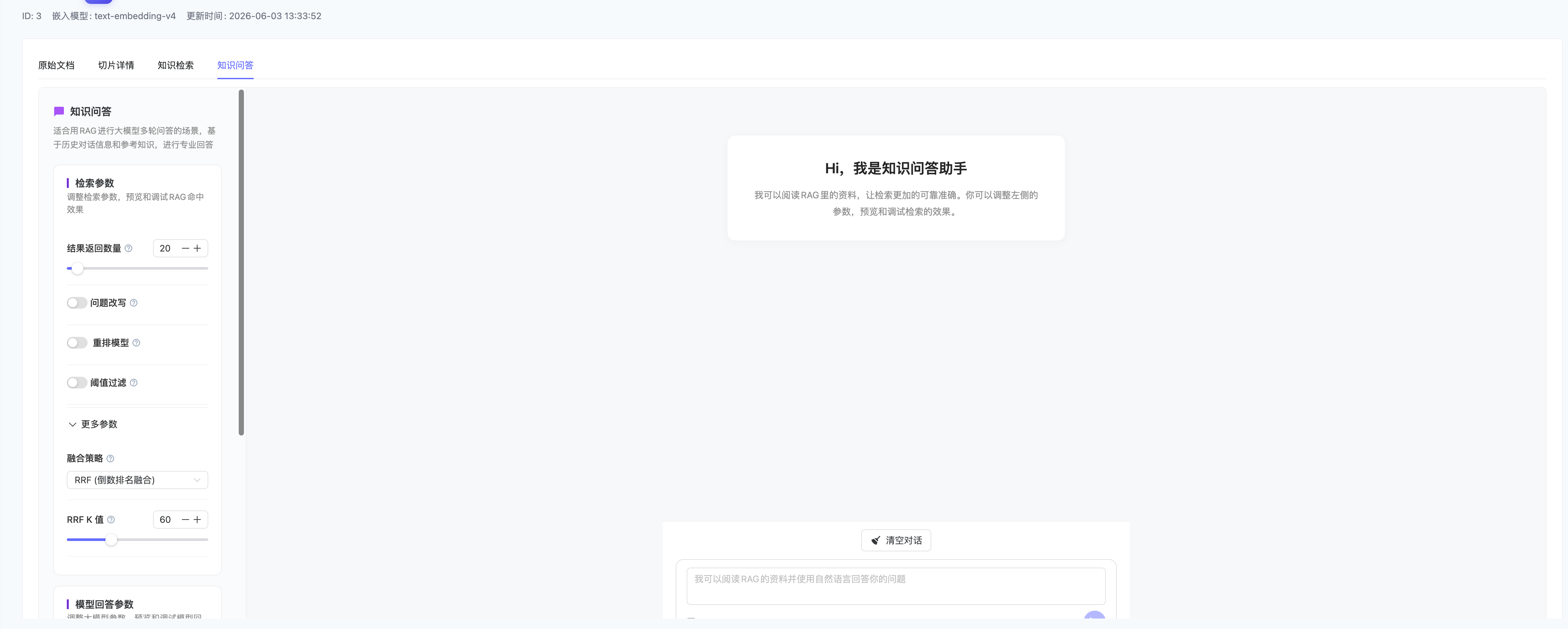Image resolution: width=1568 pixels, height=638 pixels.
Task: Switch to the 原始文档 tab
Action: tap(56, 65)
